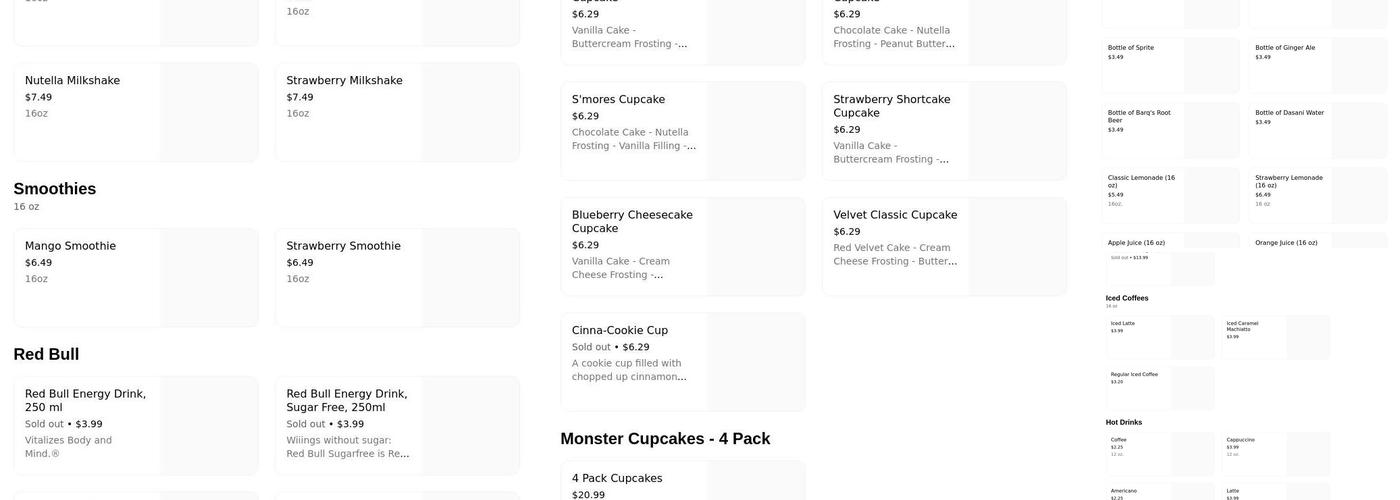Select the Regular Iced Coffee item
This screenshot has height=500, width=1400.
click(x=1160, y=388)
